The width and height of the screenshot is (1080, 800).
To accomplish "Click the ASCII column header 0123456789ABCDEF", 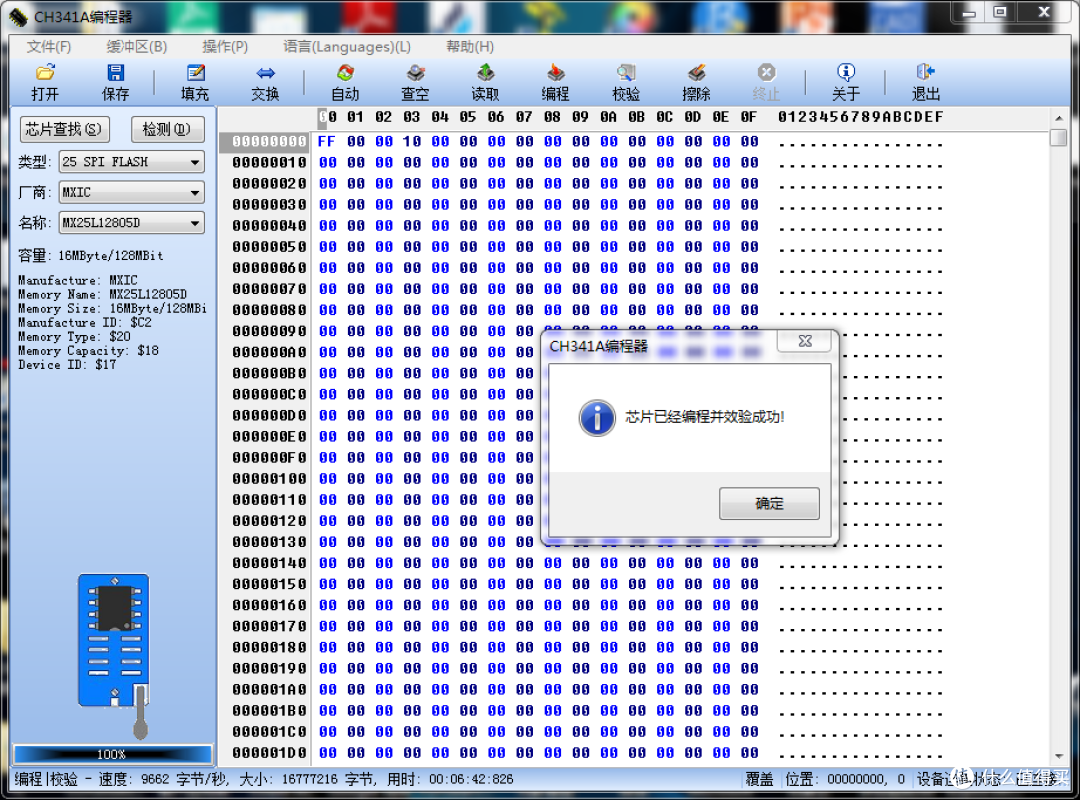I will click(860, 117).
